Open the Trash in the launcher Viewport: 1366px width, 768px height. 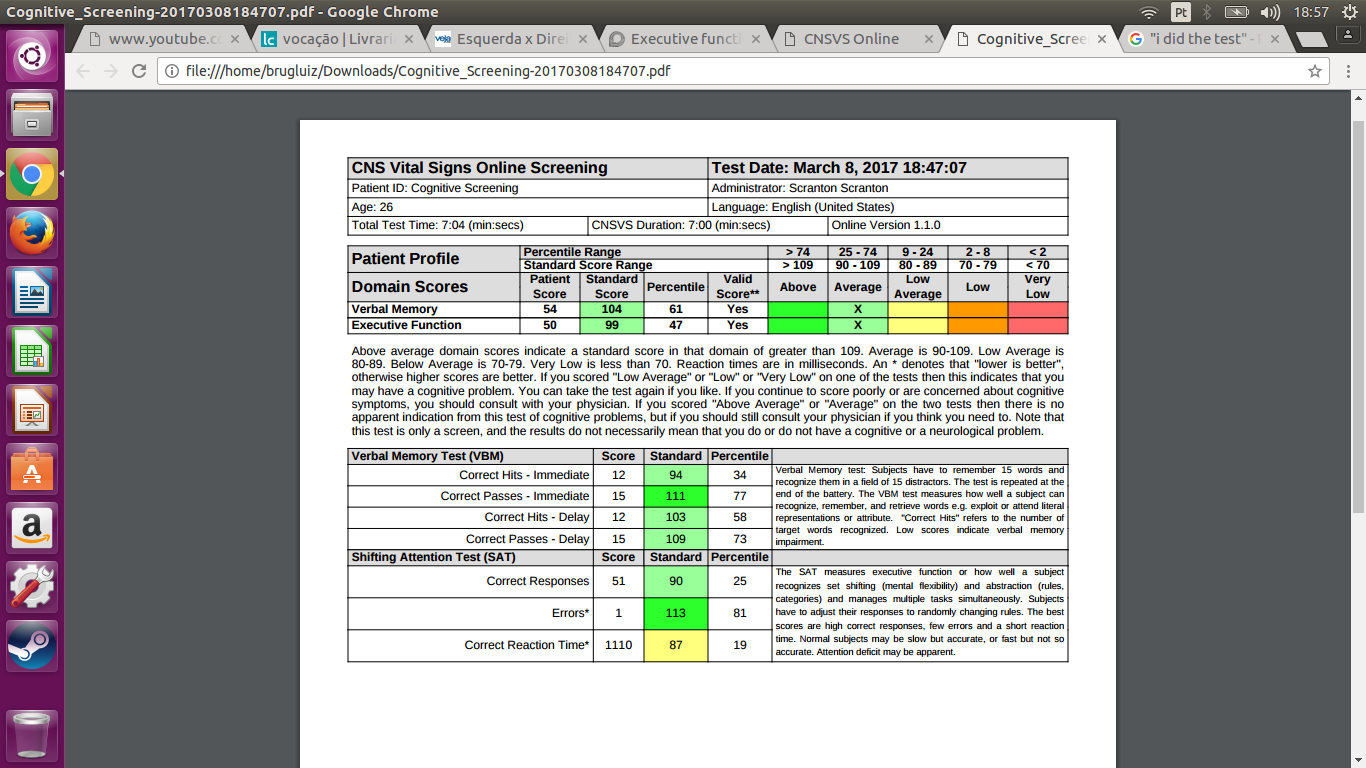(x=32, y=734)
